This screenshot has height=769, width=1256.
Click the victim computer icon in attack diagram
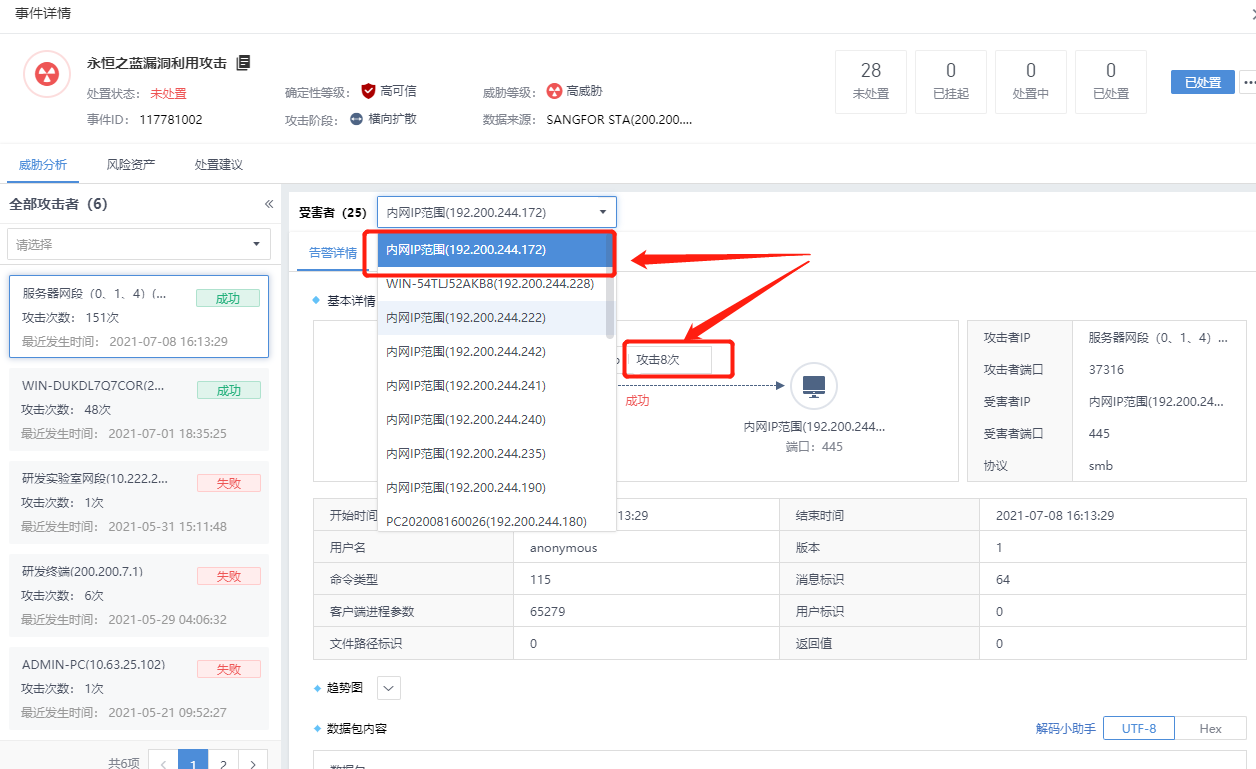point(813,385)
